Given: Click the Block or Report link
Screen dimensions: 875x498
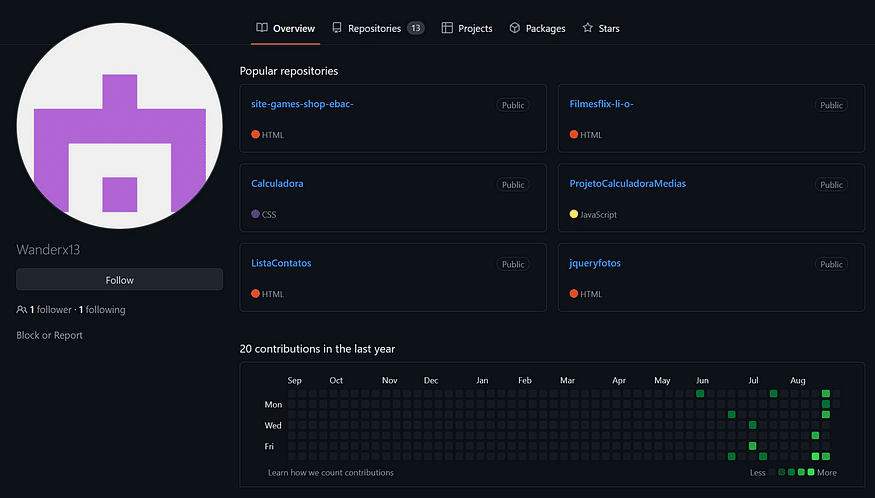Looking at the screenshot, I should pyautogui.click(x=49, y=336).
